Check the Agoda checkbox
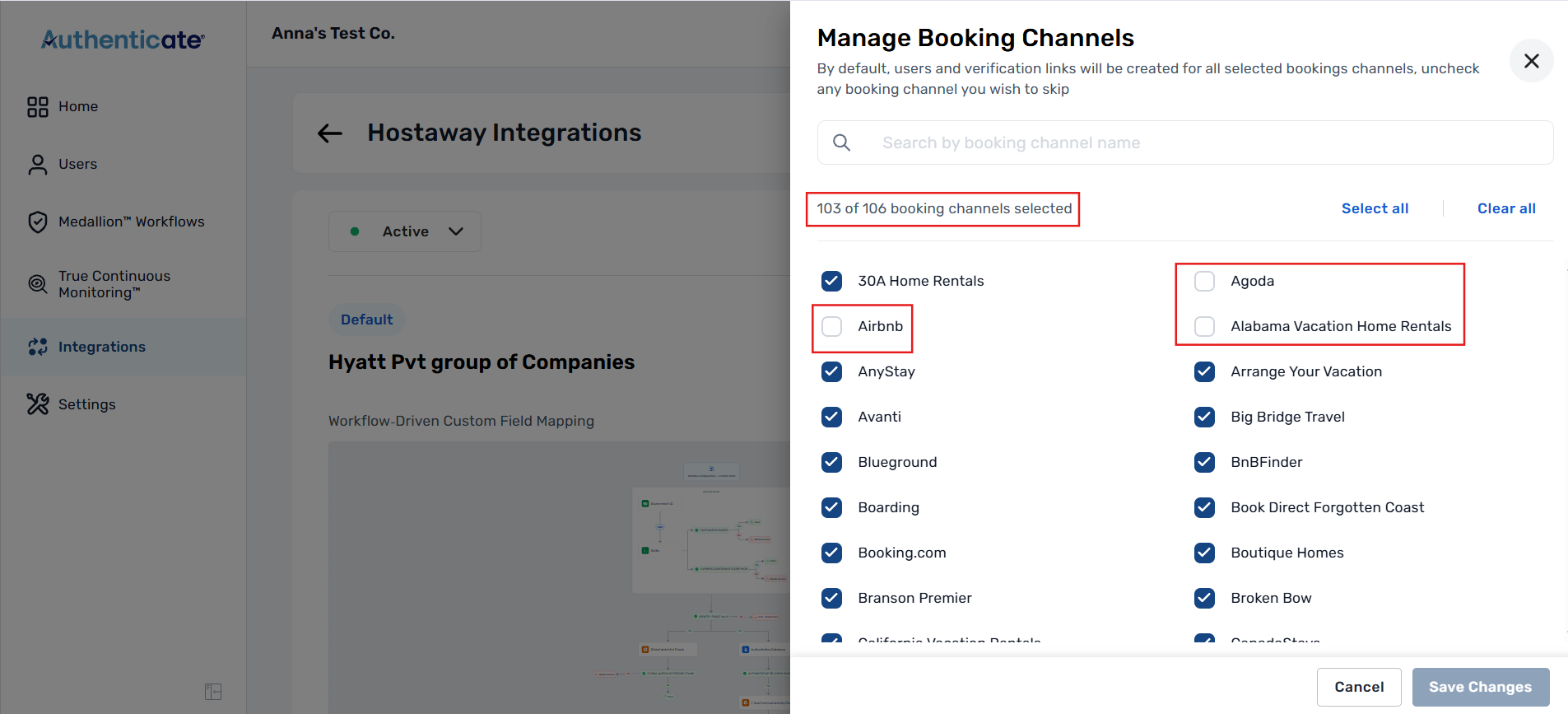 point(1204,281)
